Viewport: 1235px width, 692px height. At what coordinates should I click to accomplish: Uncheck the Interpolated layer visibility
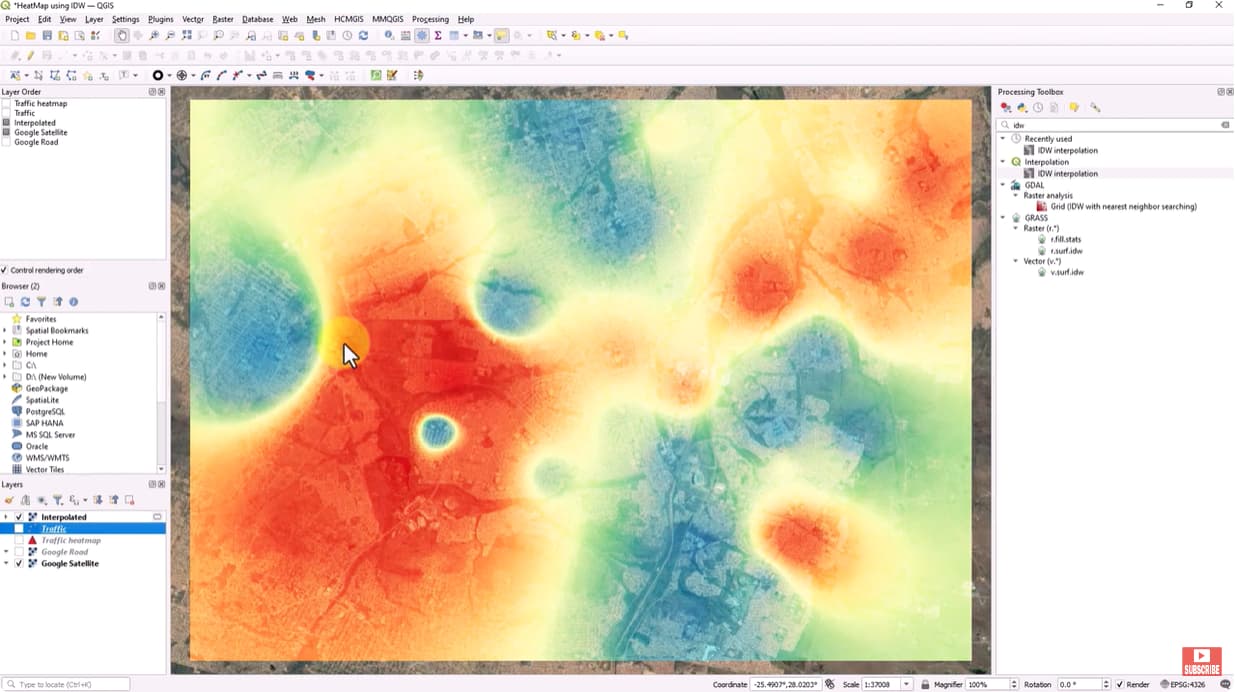(19, 517)
